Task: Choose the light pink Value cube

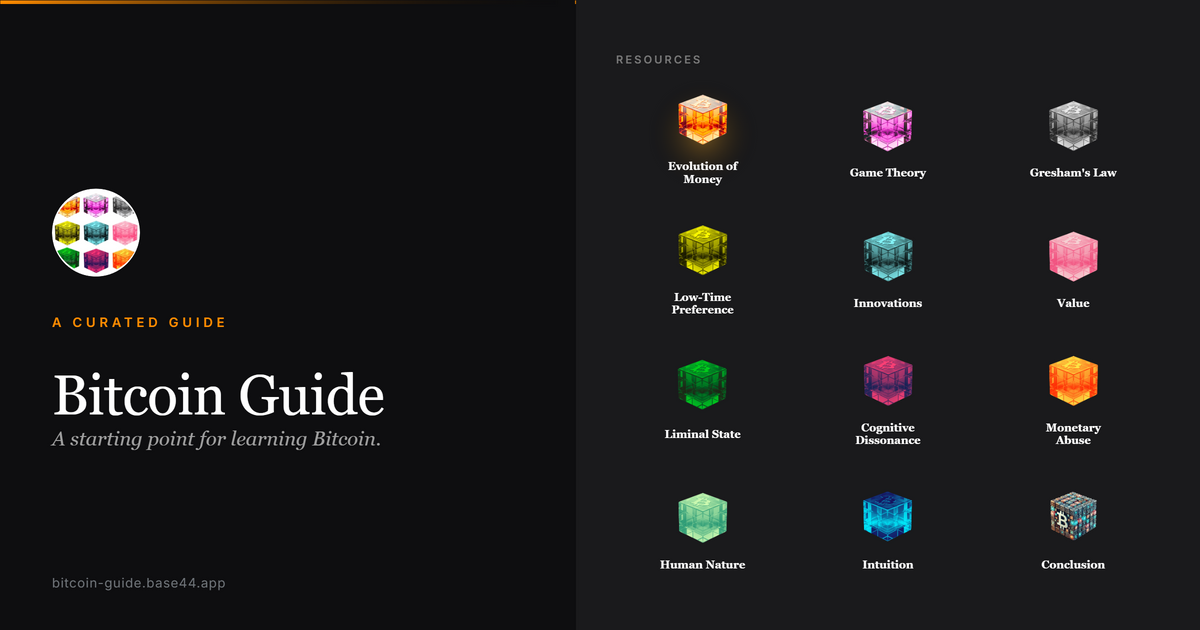Action: point(1073,254)
